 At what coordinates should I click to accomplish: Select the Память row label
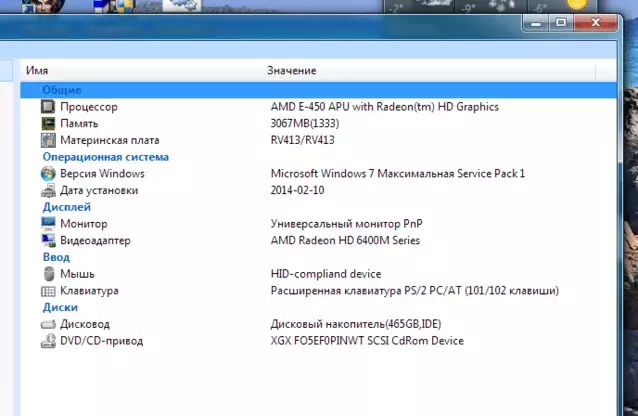(x=79, y=123)
